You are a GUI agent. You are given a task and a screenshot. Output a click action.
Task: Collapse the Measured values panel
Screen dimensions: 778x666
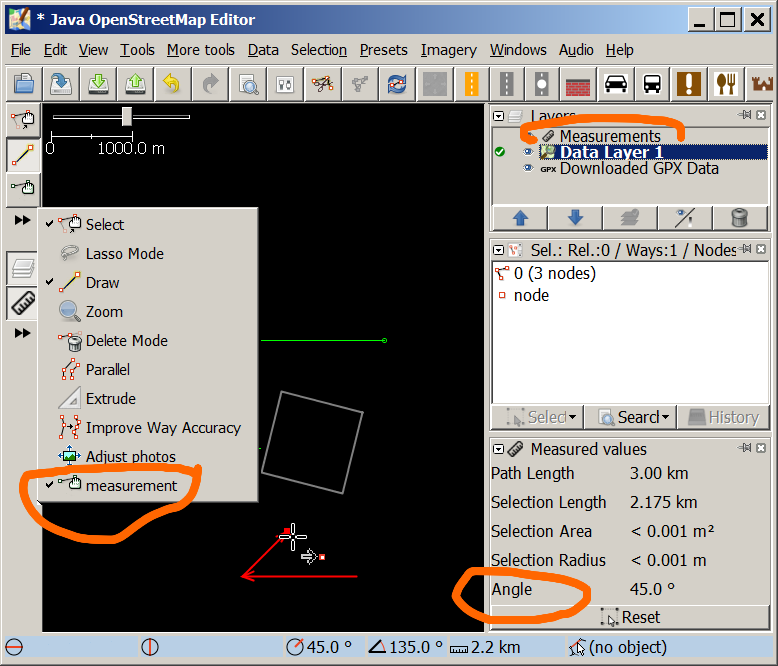tap(499, 449)
